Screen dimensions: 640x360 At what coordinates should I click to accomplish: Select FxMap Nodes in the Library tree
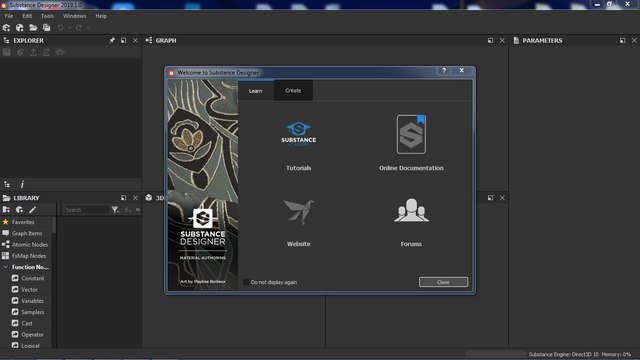29,256
